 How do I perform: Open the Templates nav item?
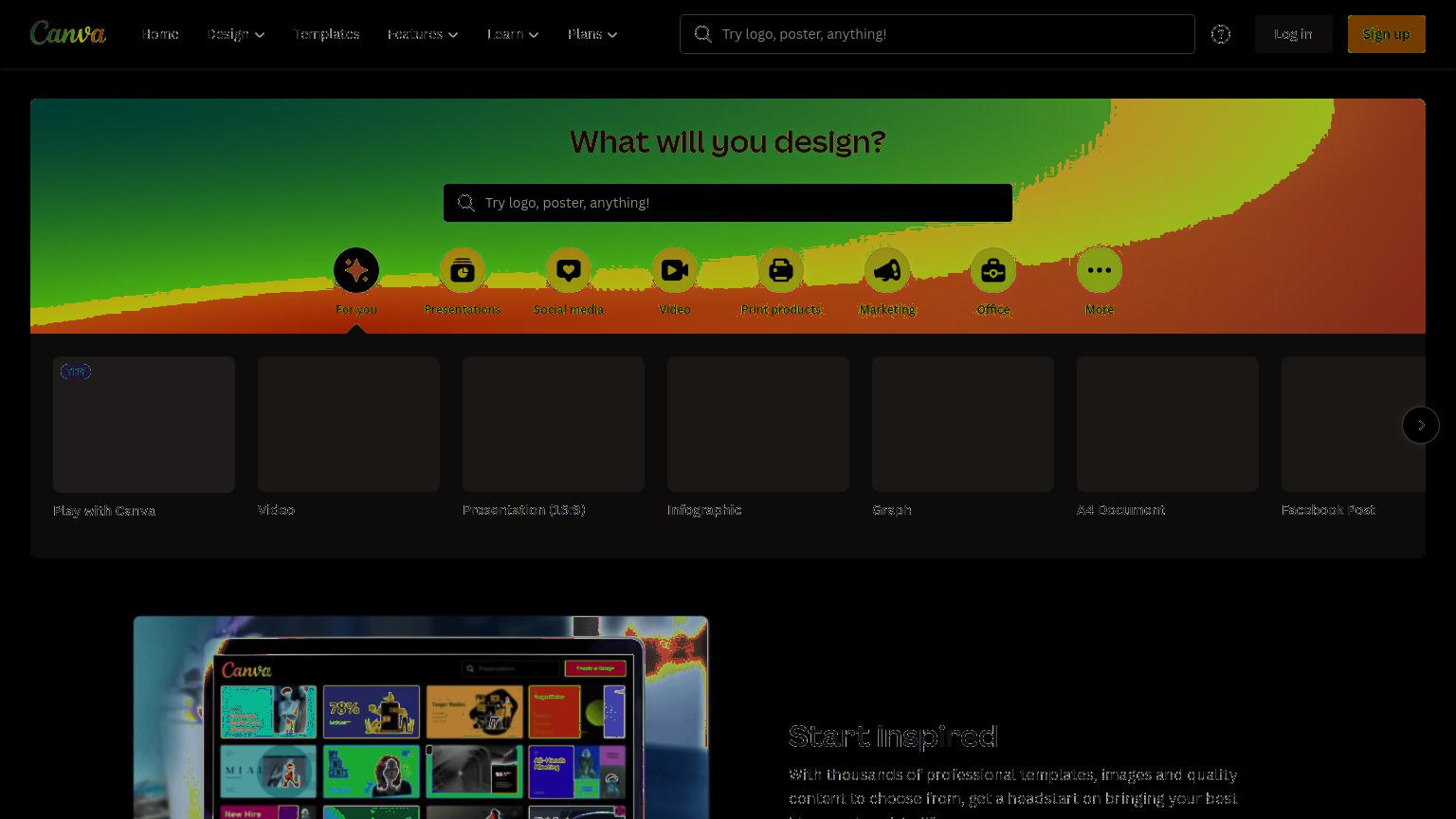tap(326, 34)
